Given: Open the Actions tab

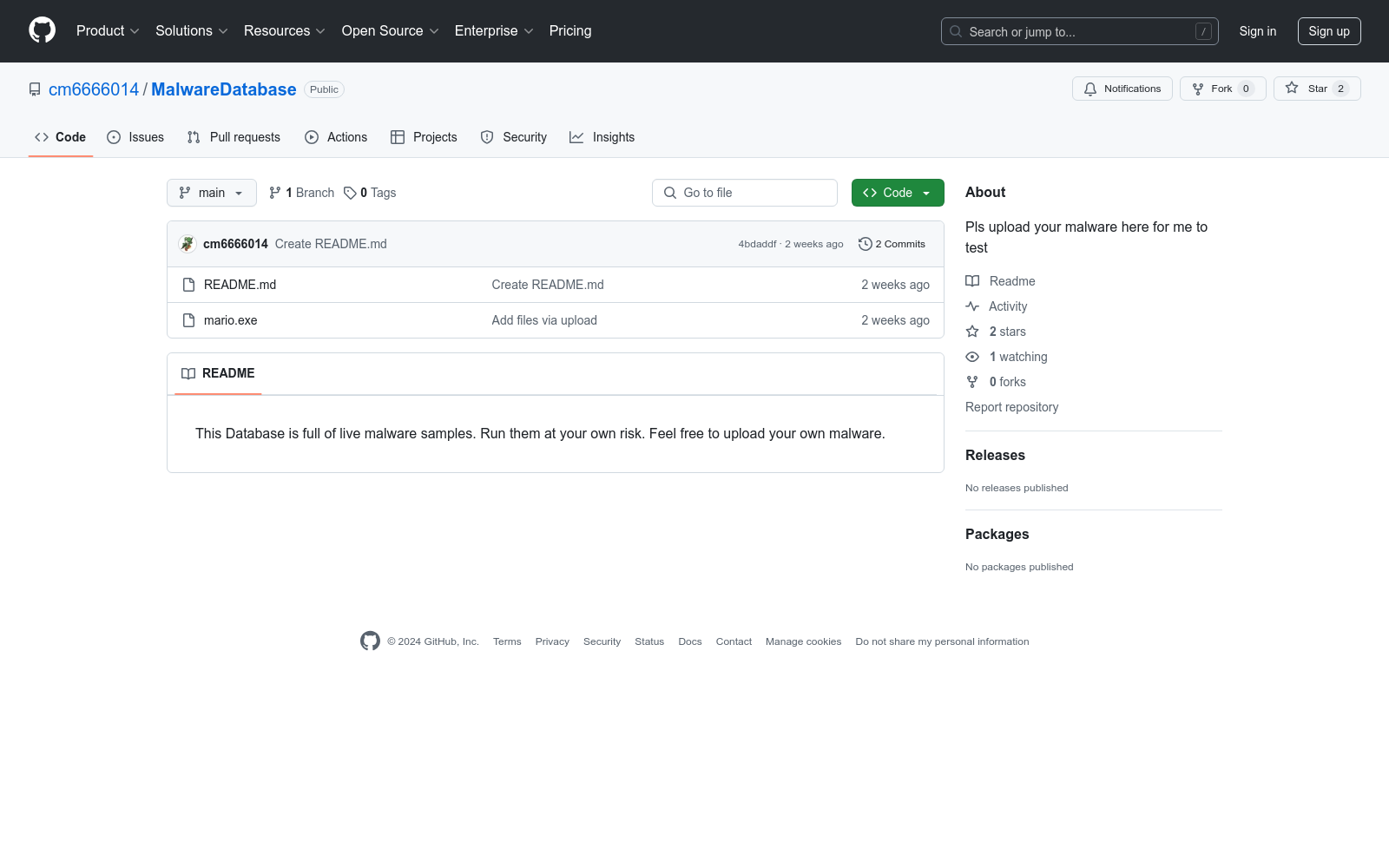Looking at the screenshot, I should point(336,137).
